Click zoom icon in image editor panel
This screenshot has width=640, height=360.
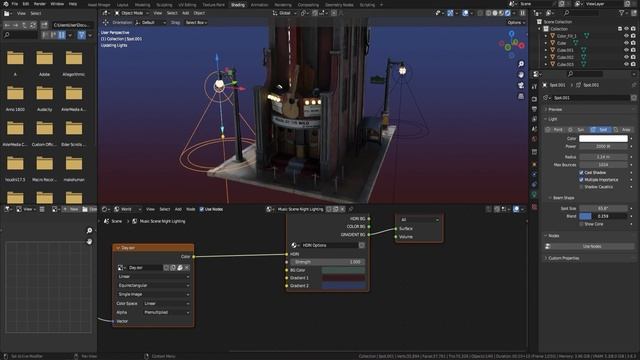(89, 231)
